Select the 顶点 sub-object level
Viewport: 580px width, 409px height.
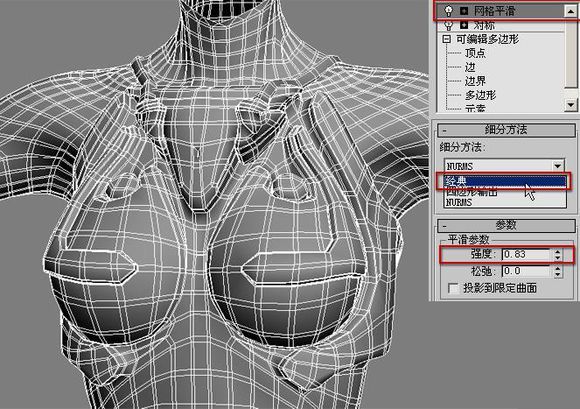[475, 53]
